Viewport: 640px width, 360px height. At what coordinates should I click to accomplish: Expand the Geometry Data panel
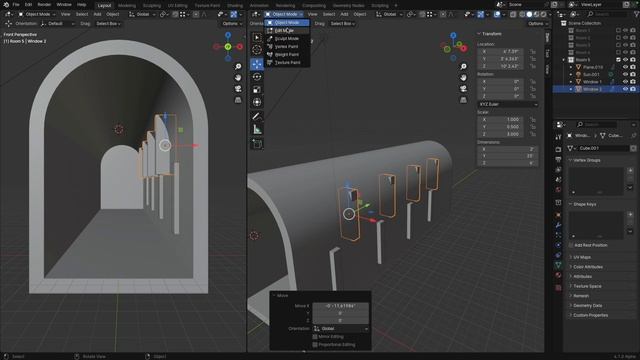tap(588, 305)
